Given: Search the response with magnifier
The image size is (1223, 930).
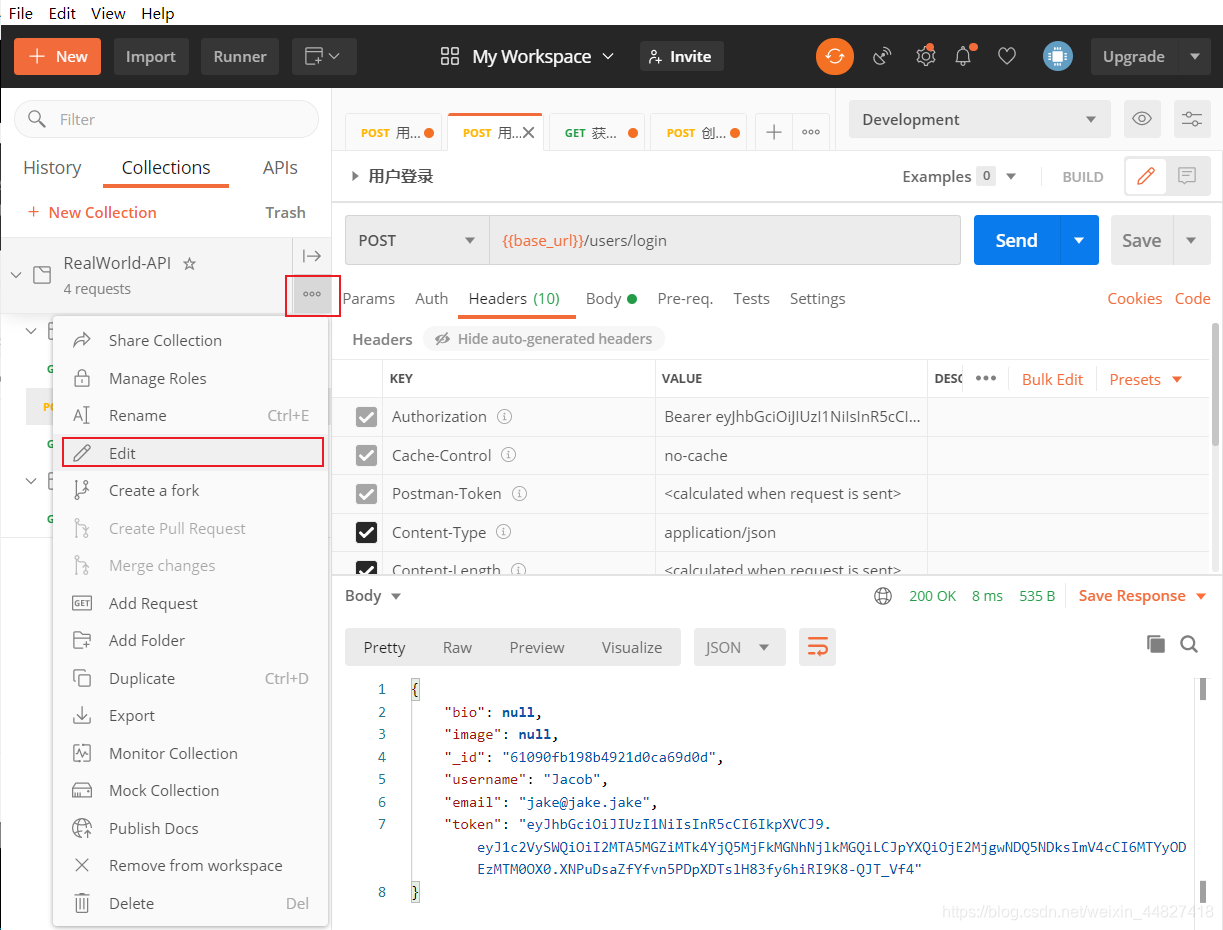Looking at the screenshot, I should point(1189,644).
